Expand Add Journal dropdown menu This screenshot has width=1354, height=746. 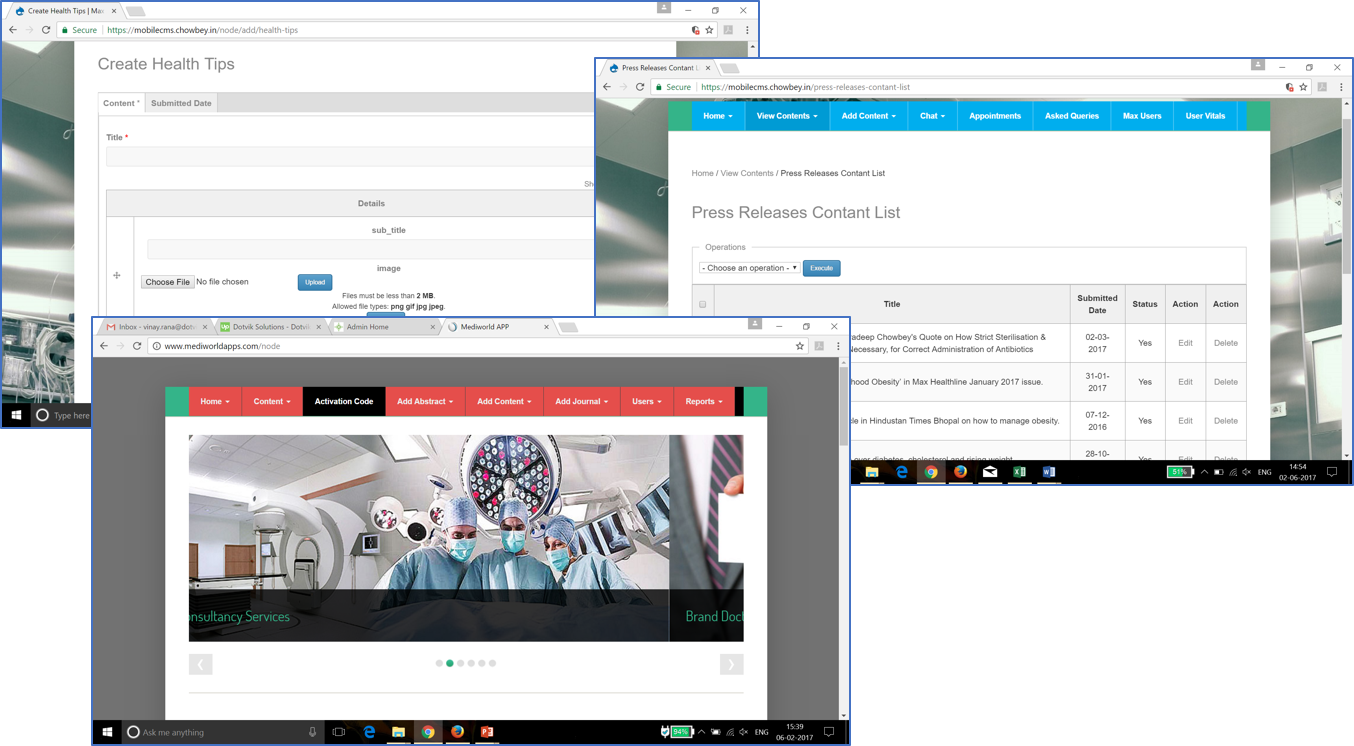tap(582, 401)
